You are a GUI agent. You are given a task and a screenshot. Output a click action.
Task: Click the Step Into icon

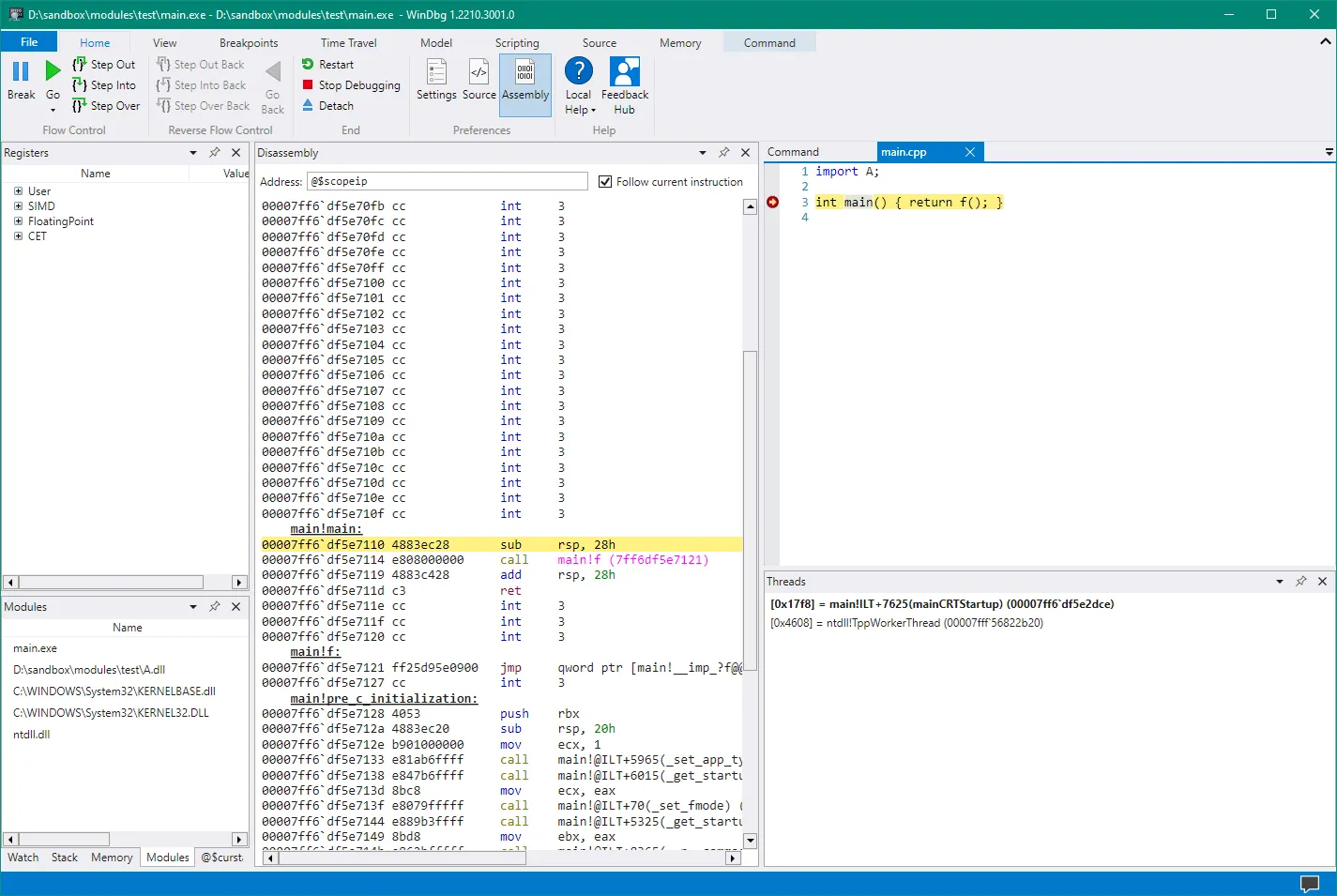tap(80, 85)
